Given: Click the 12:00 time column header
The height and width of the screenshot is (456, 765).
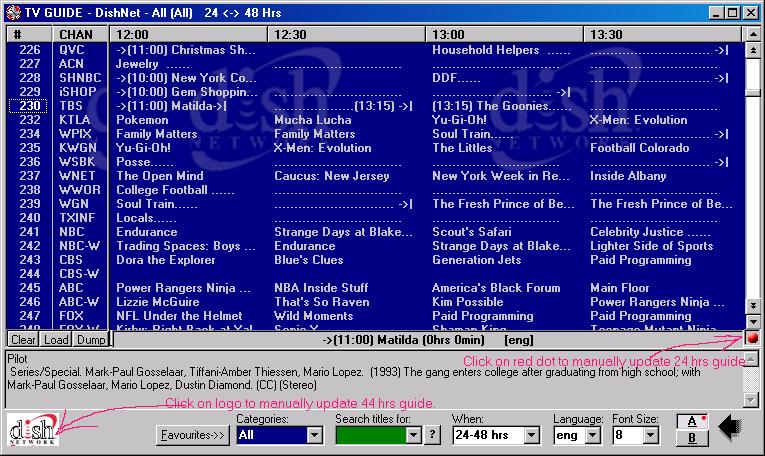Looking at the screenshot, I should pos(189,35).
